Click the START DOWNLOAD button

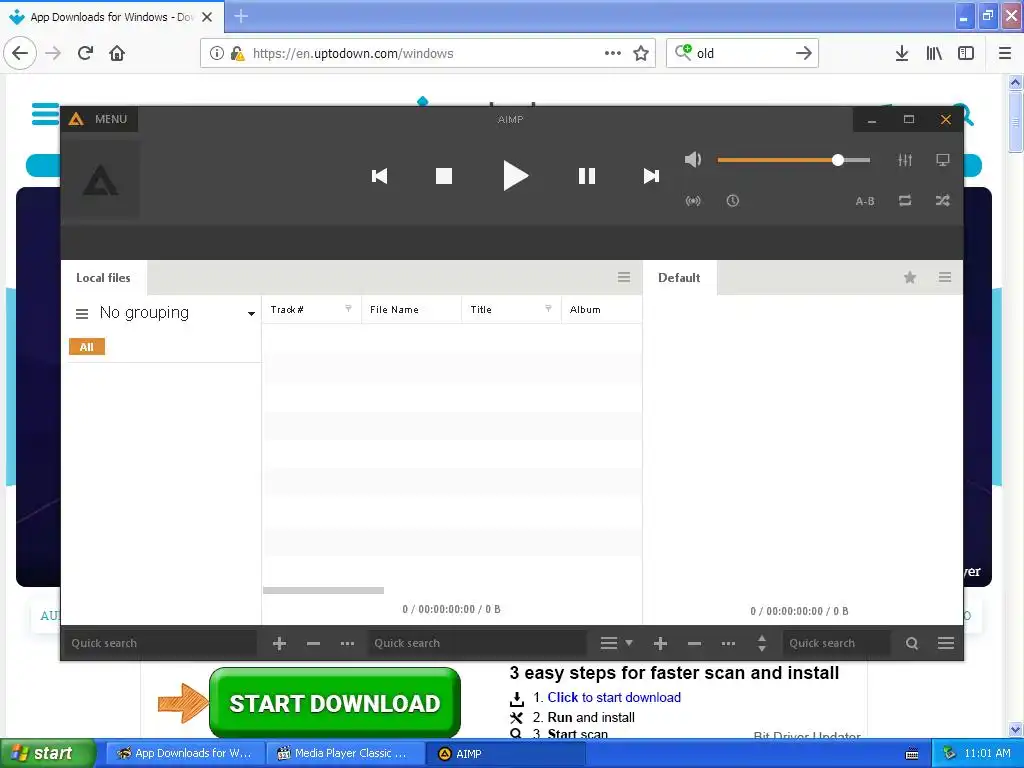334,703
